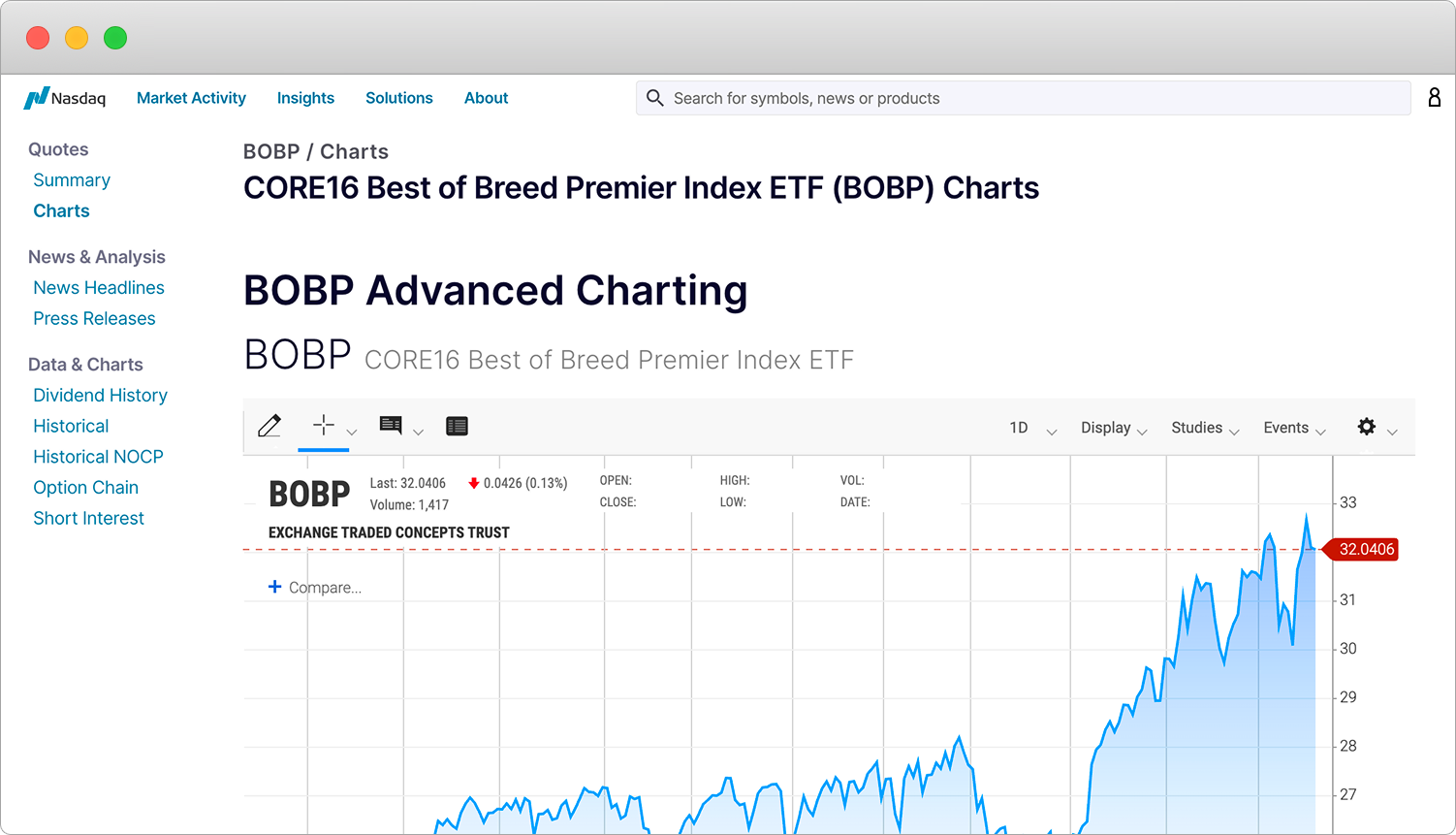The height and width of the screenshot is (835, 1456).
Task: Select the pencil draw tool
Action: (x=269, y=426)
